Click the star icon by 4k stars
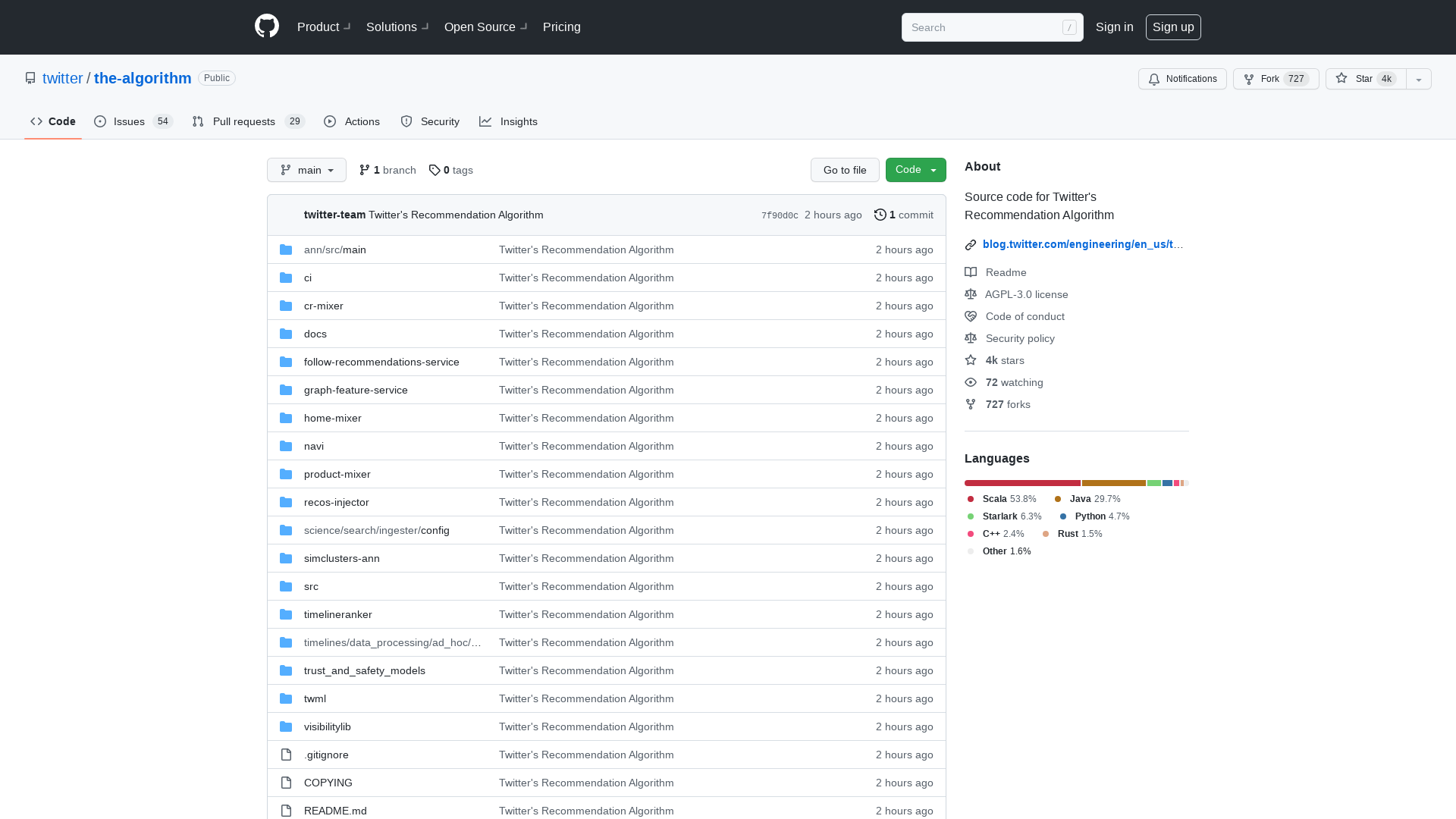 pos(971,360)
